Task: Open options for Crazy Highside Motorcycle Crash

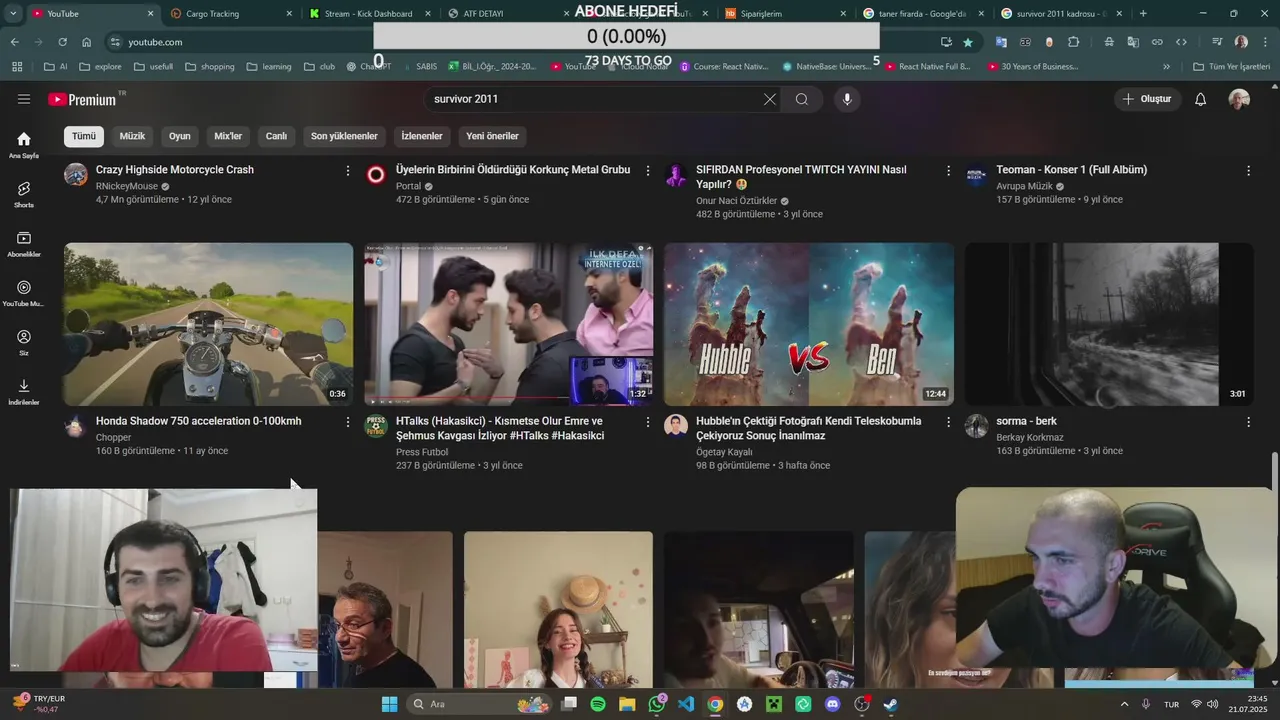Action: [x=348, y=171]
